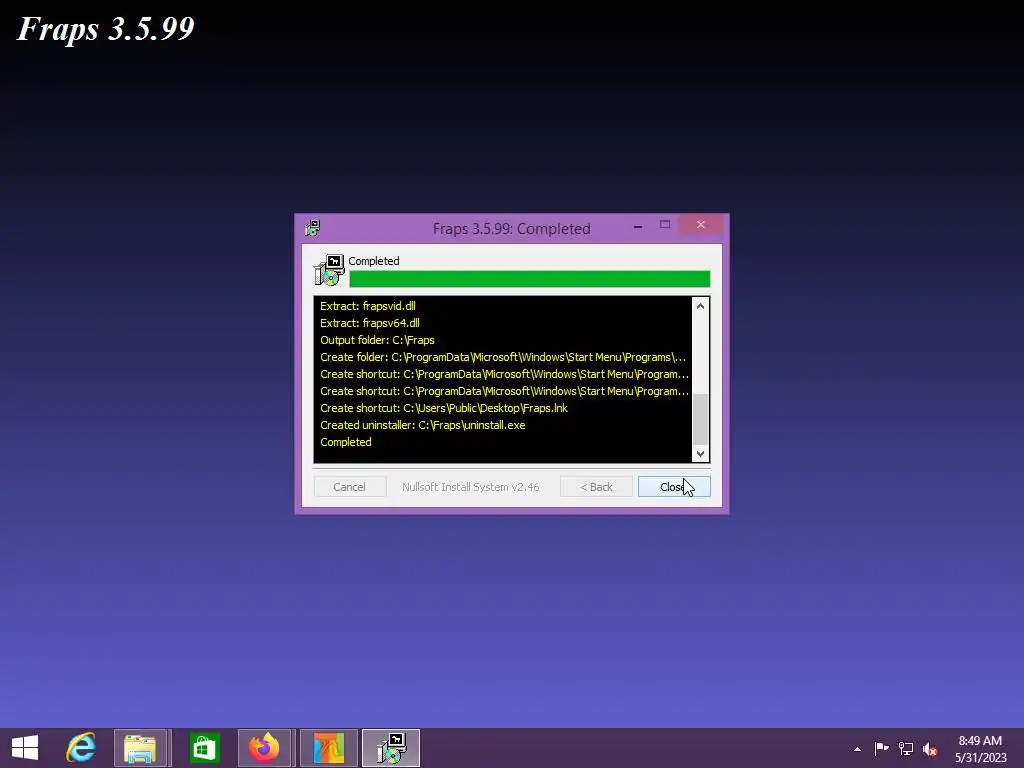Click the green installation progress bar
The image size is (1024, 768).
pyautogui.click(x=530, y=279)
